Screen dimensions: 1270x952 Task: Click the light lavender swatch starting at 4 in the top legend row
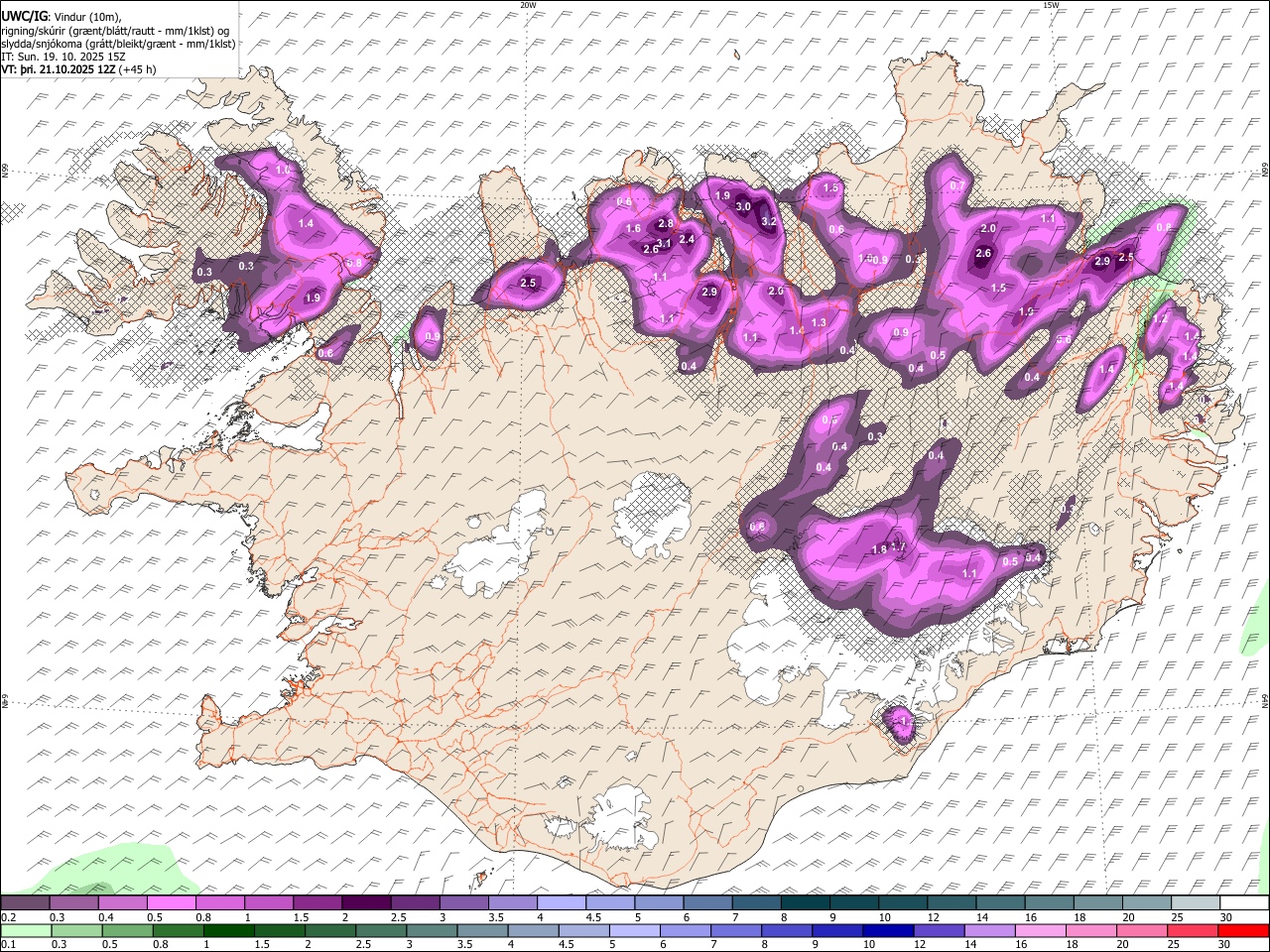pos(561,902)
